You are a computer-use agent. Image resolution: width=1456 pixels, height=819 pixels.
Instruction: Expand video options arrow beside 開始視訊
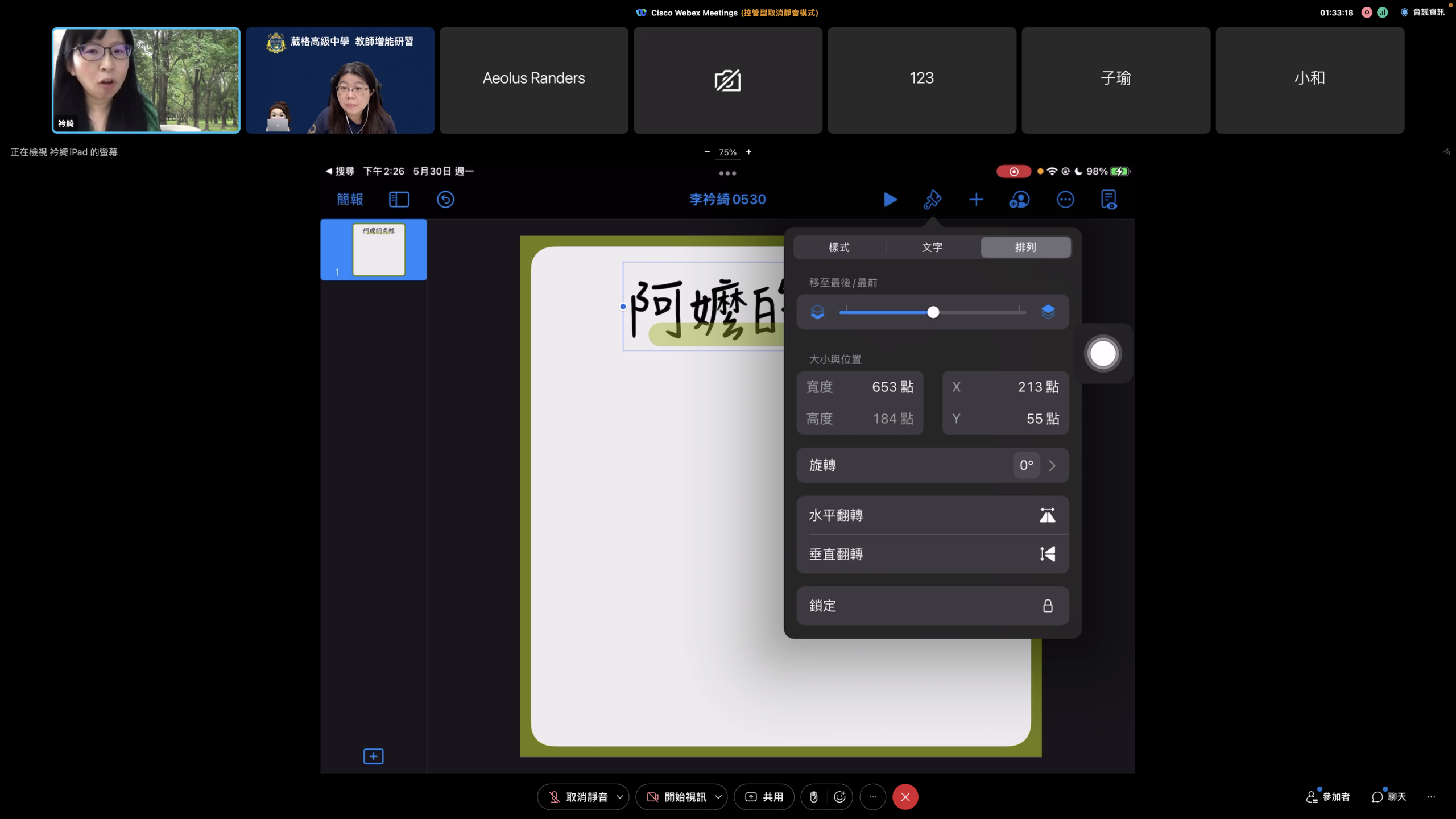pos(718,797)
